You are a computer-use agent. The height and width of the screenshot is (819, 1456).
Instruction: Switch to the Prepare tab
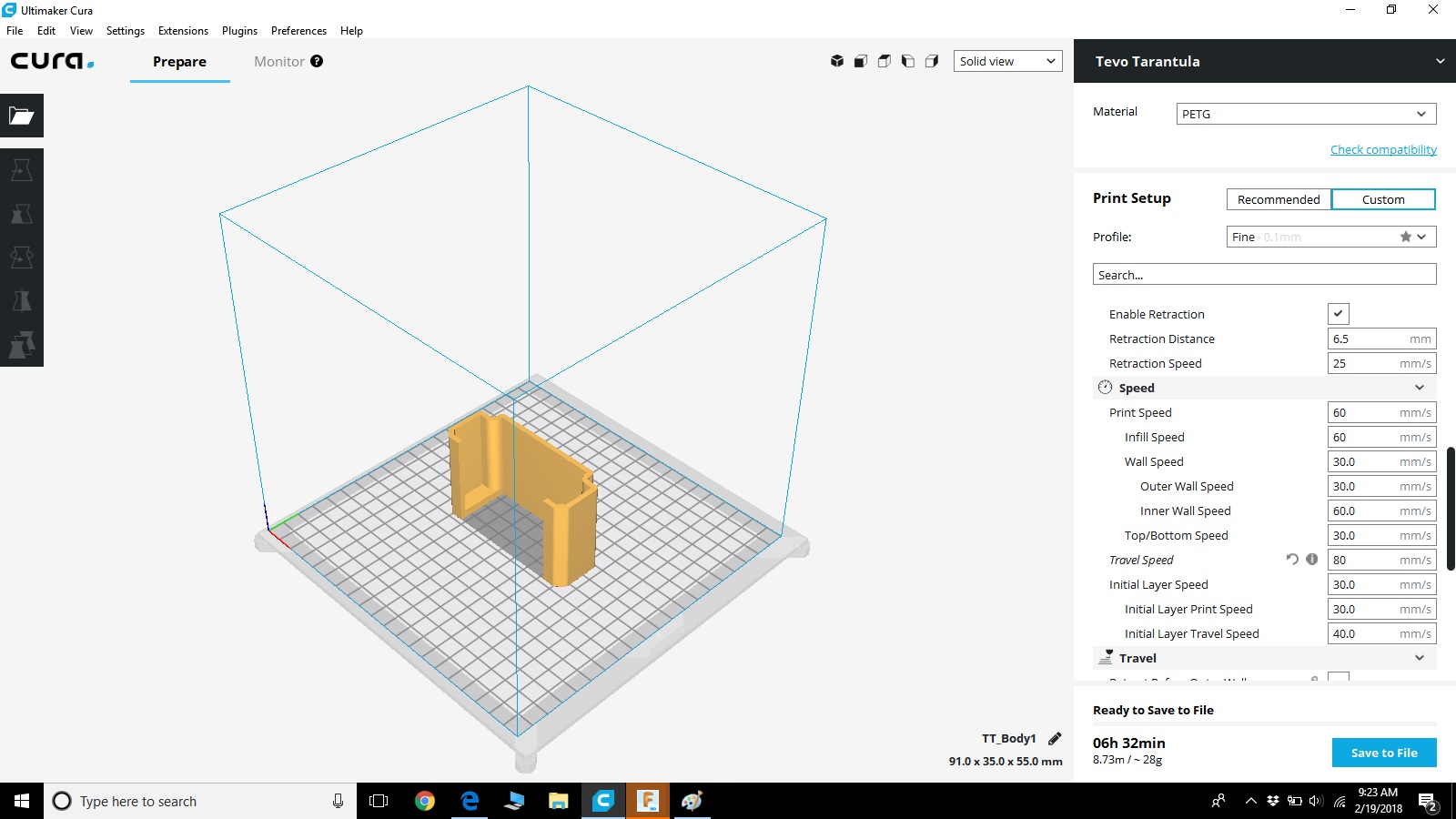point(179,61)
